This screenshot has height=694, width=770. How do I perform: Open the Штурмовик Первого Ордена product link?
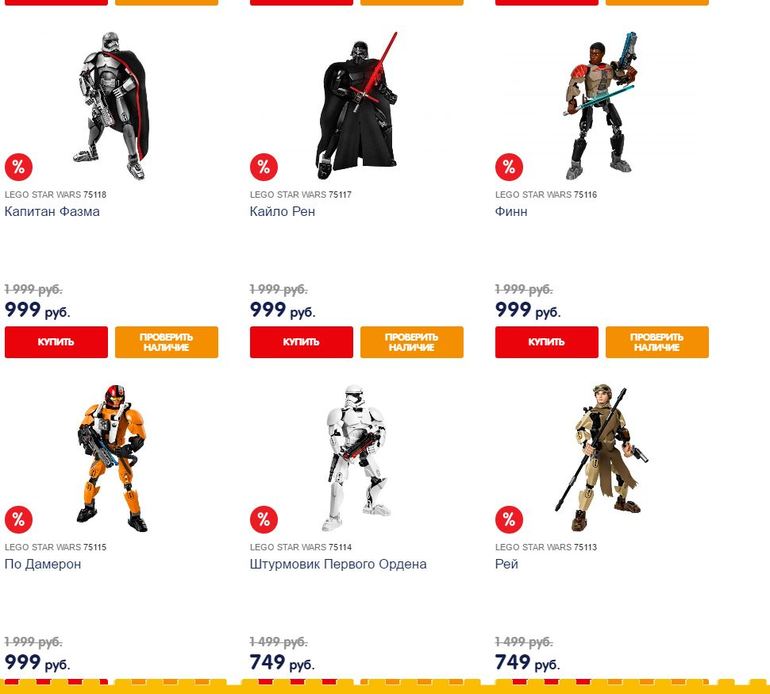click(338, 564)
